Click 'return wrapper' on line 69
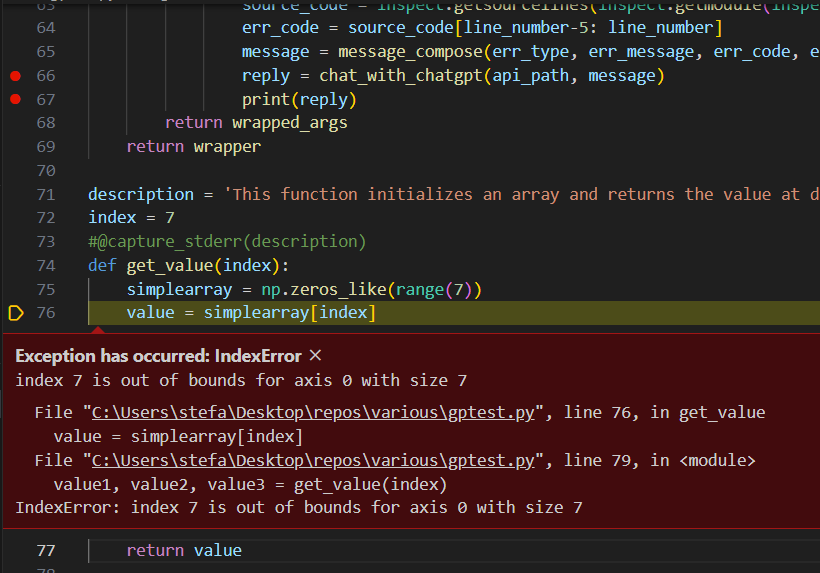The width and height of the screenshot is (820, 573). click(x=193, y=147)
